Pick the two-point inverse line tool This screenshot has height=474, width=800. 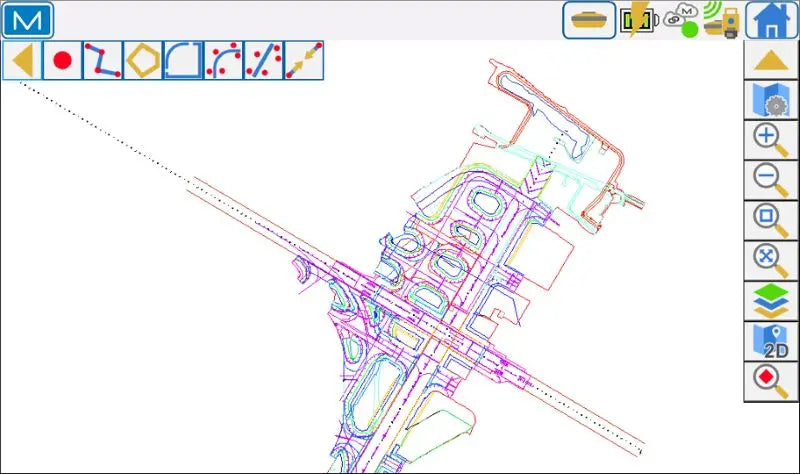[x=304, y=61]
